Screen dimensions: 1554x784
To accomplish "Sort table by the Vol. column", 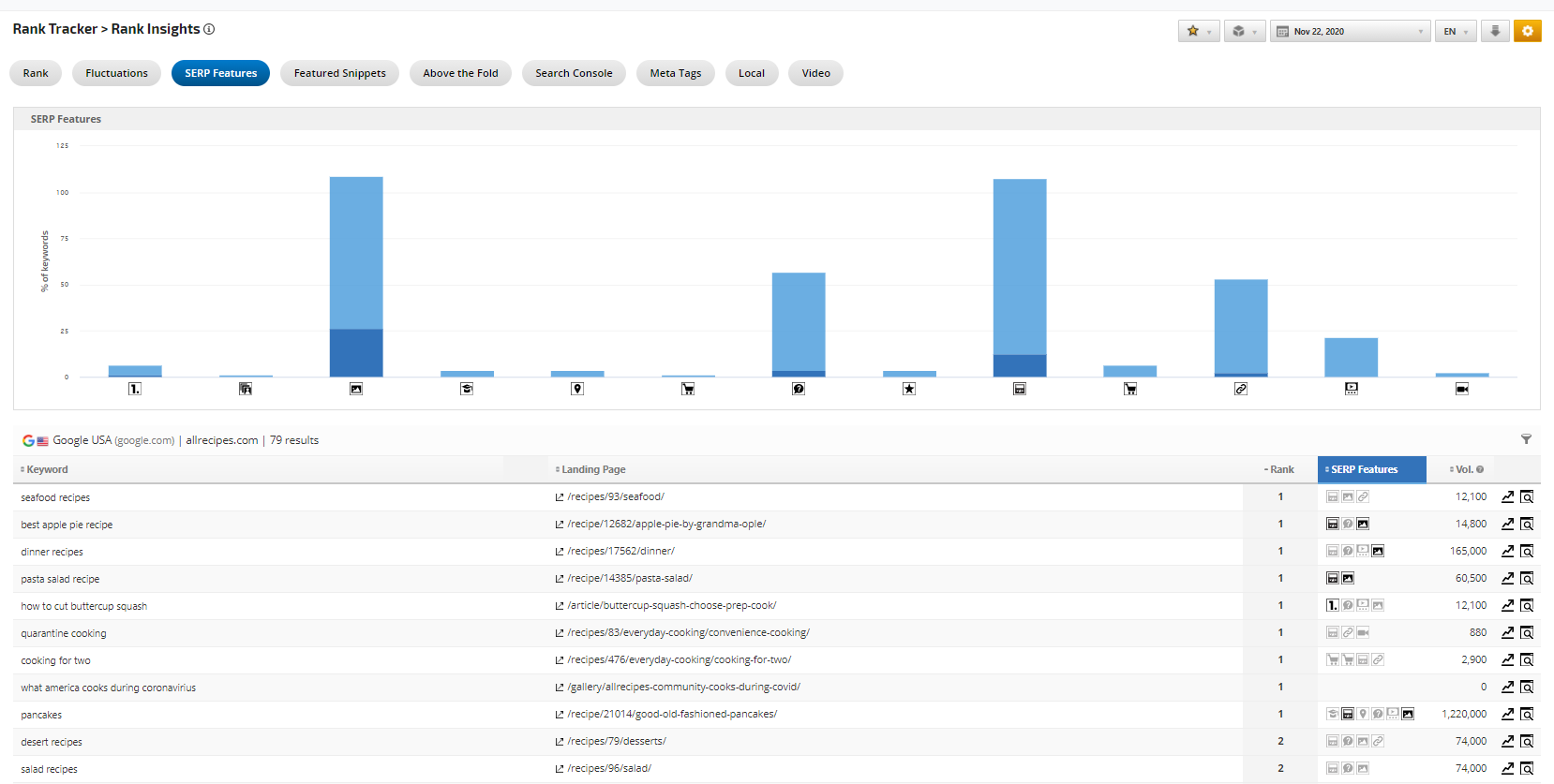I will (1466, 469).
